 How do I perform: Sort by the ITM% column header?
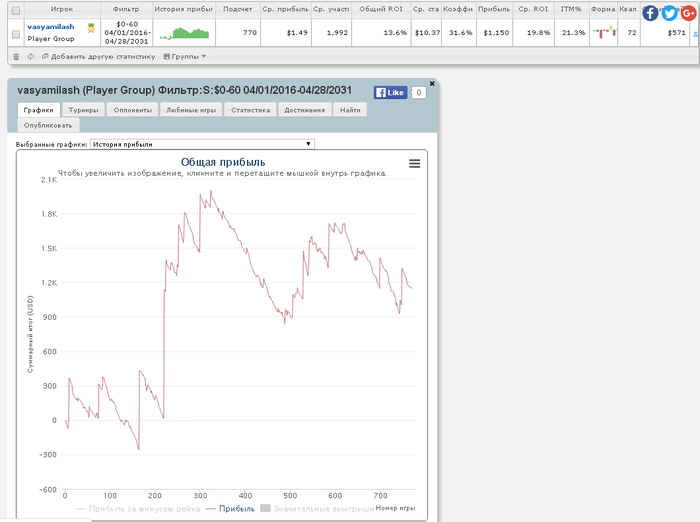point(571,9)
